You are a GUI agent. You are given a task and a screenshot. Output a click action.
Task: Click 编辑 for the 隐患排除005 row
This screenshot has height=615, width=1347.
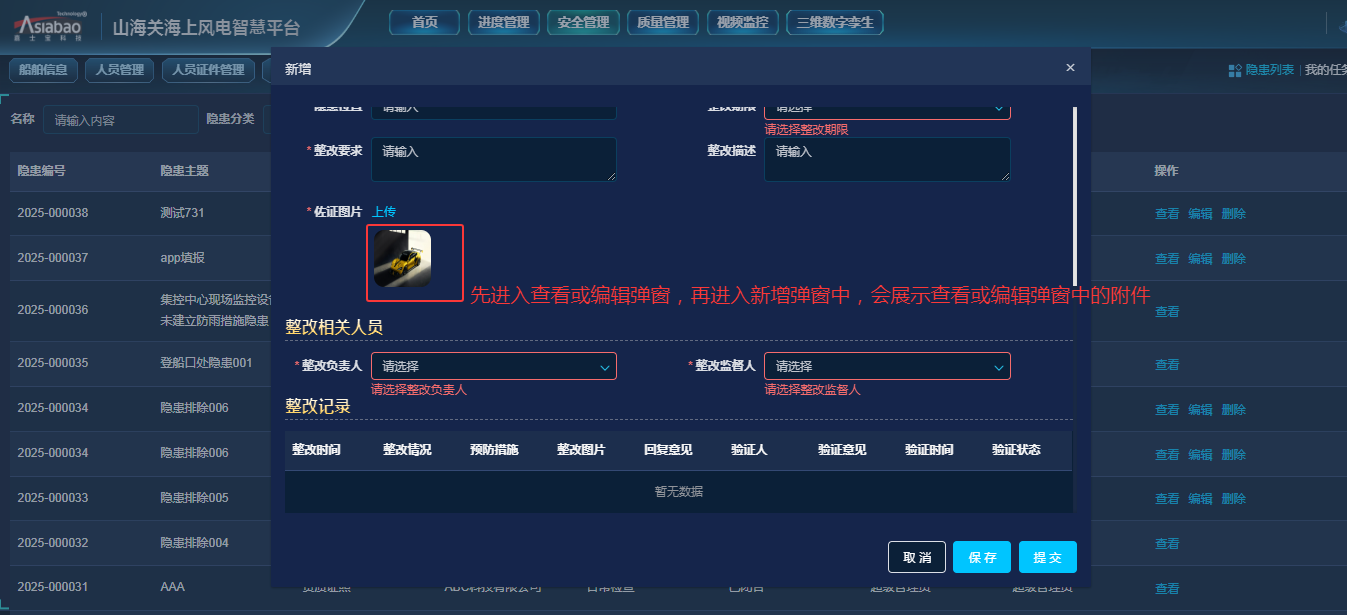click(x=1200, y=498)
